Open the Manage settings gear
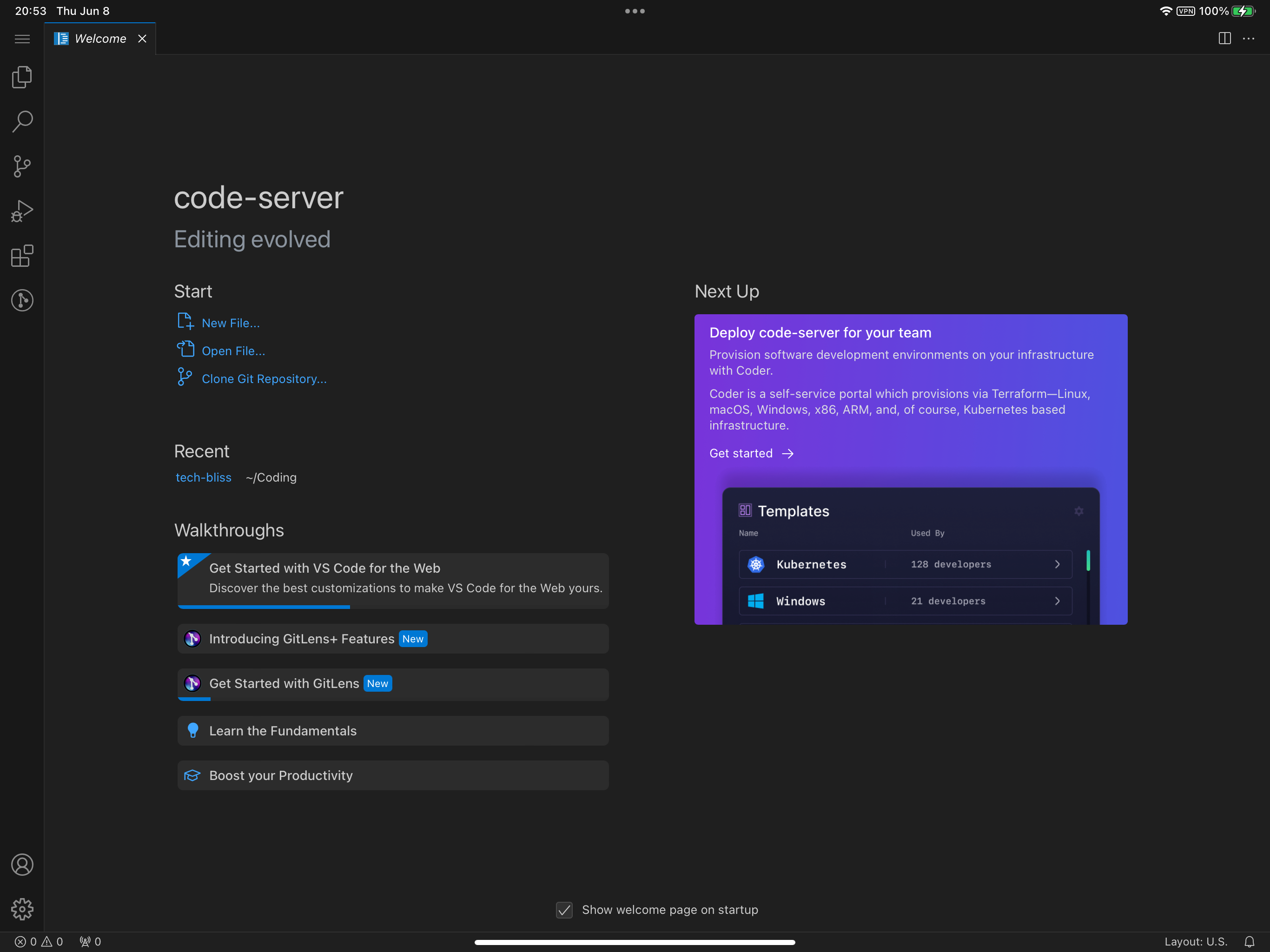This screenshot has width=1270, height=952. tap(22, 909)
